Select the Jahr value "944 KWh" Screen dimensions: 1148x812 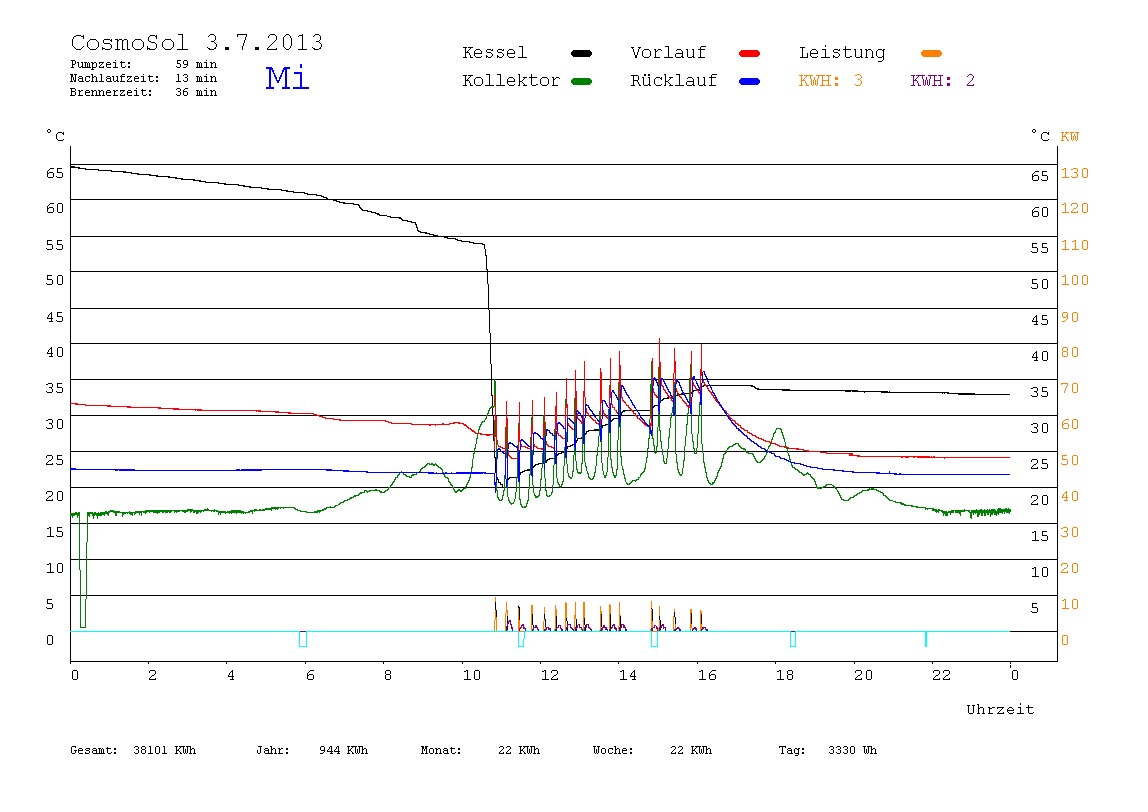(x=343, y=750)
